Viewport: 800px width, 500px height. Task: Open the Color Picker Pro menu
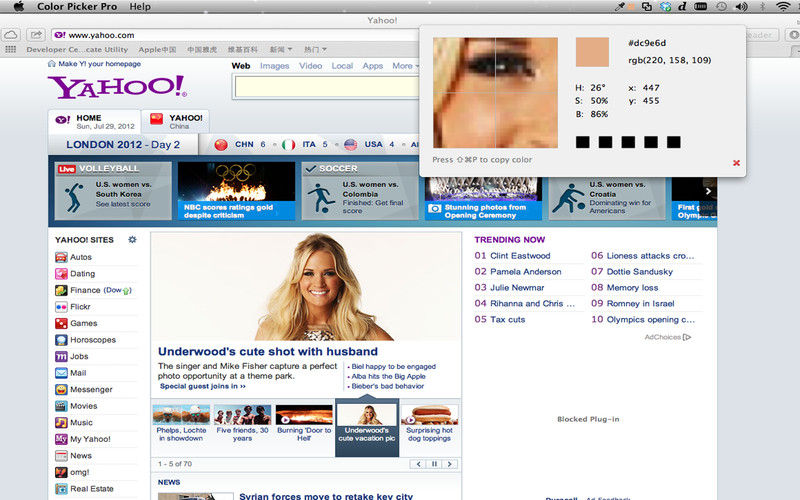77,7
